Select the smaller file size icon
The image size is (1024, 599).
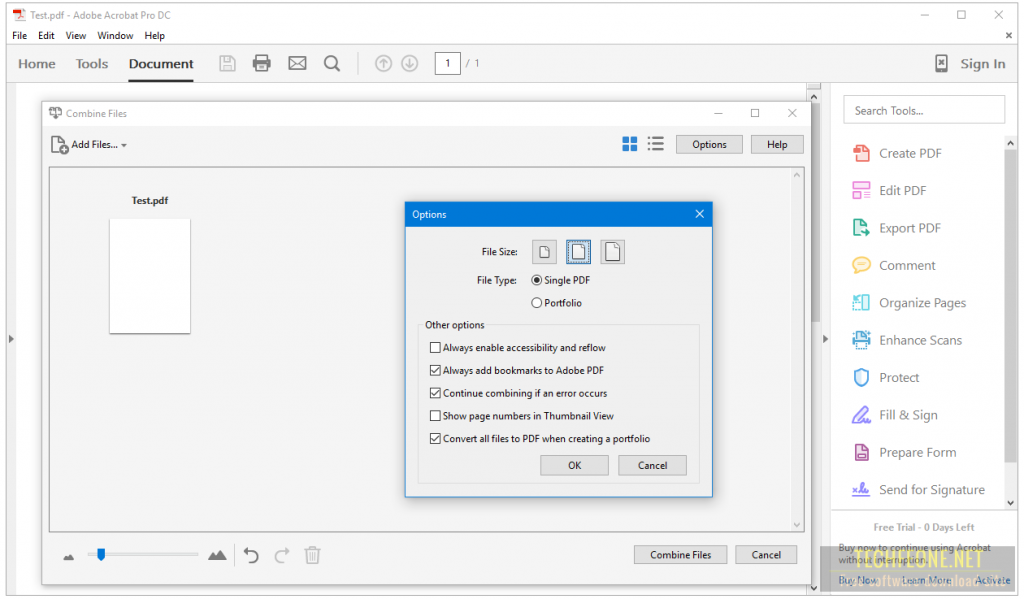pyautogui.click(x=544, y=251)
